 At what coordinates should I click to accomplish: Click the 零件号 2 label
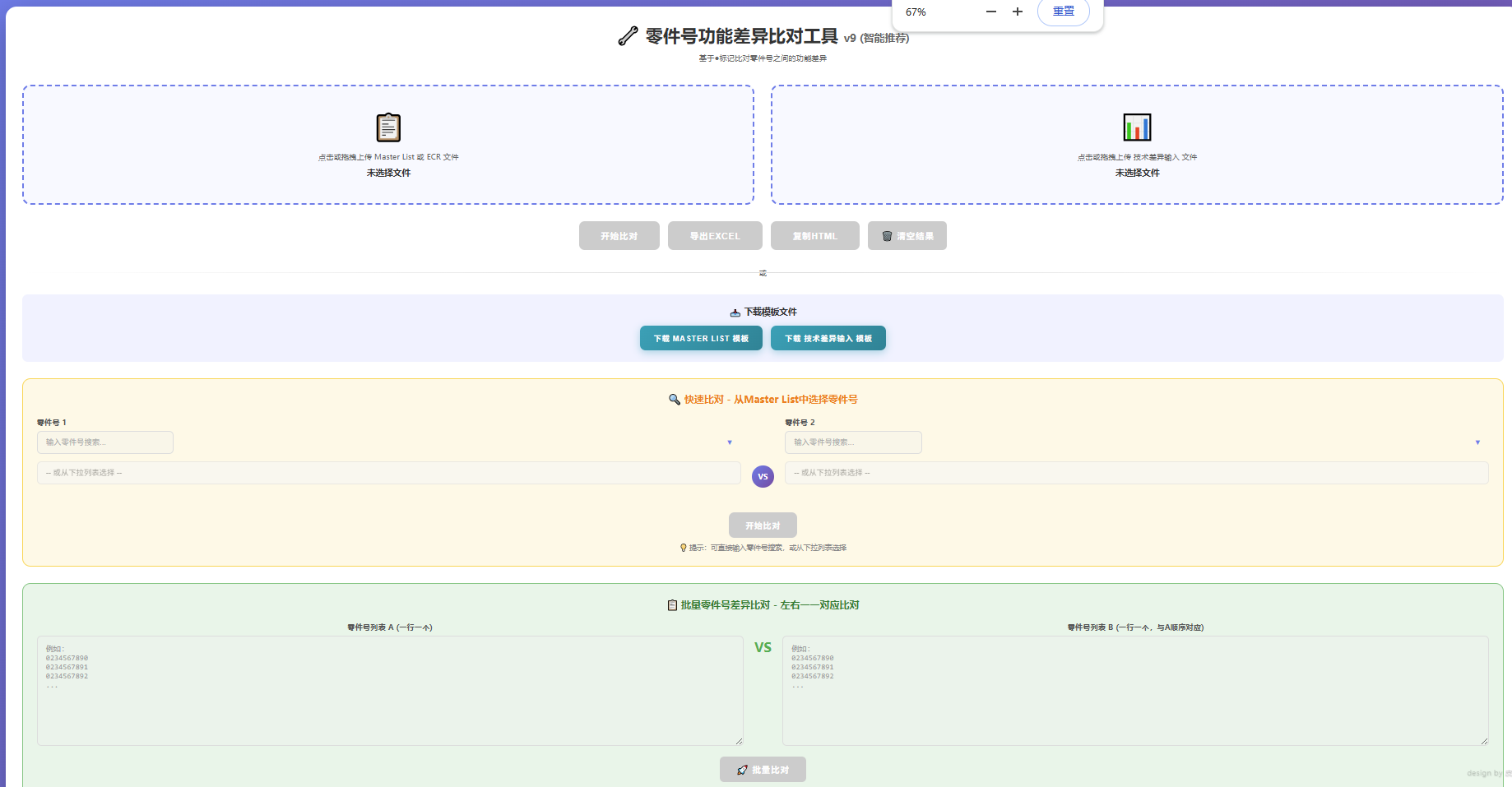coord(800,423)
